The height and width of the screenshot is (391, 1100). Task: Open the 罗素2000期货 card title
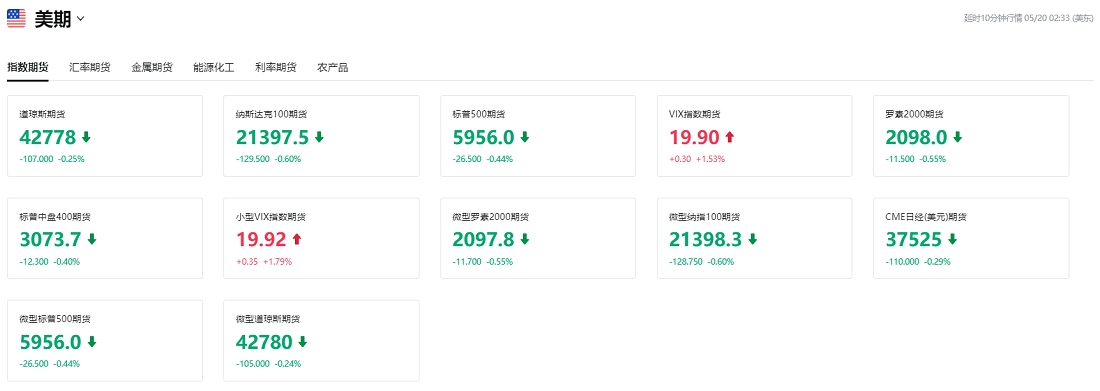pos(915,114)
